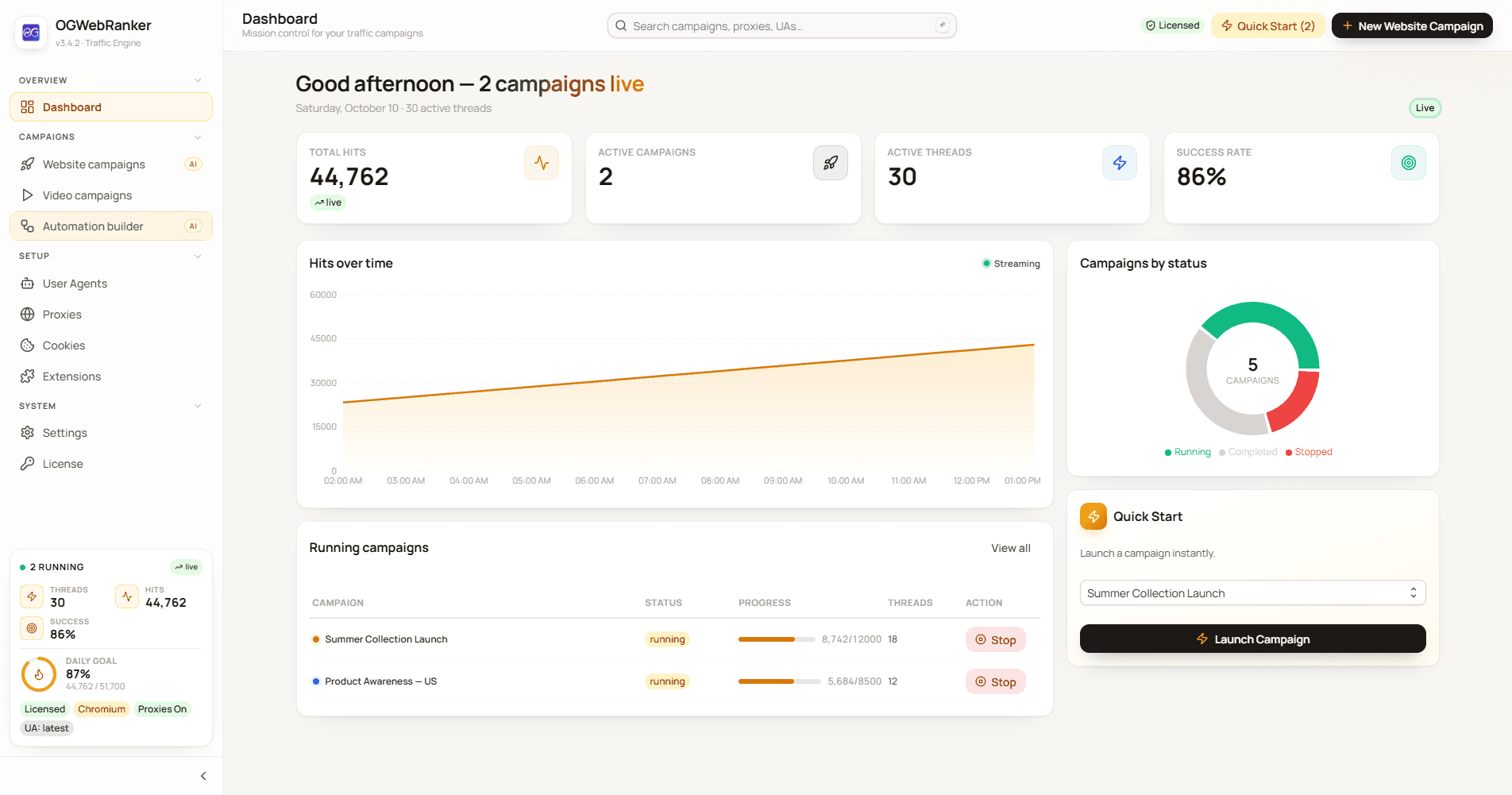
Task: Open the Summer Collection Launch dropdown
Action: (1252, 593)
